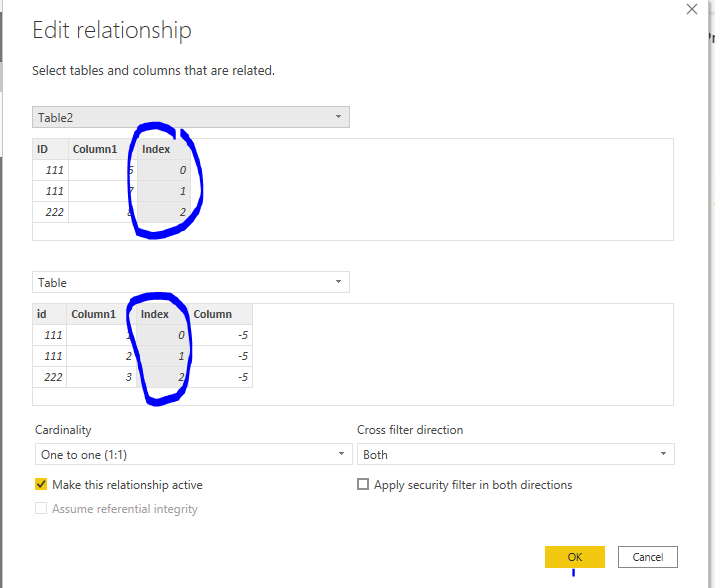Image resolution: width=715 pixels, height=588 pixels.
Task: Select the Column1 header in Table2 preview
Action: pyautogui.click(x=103, y=149)
